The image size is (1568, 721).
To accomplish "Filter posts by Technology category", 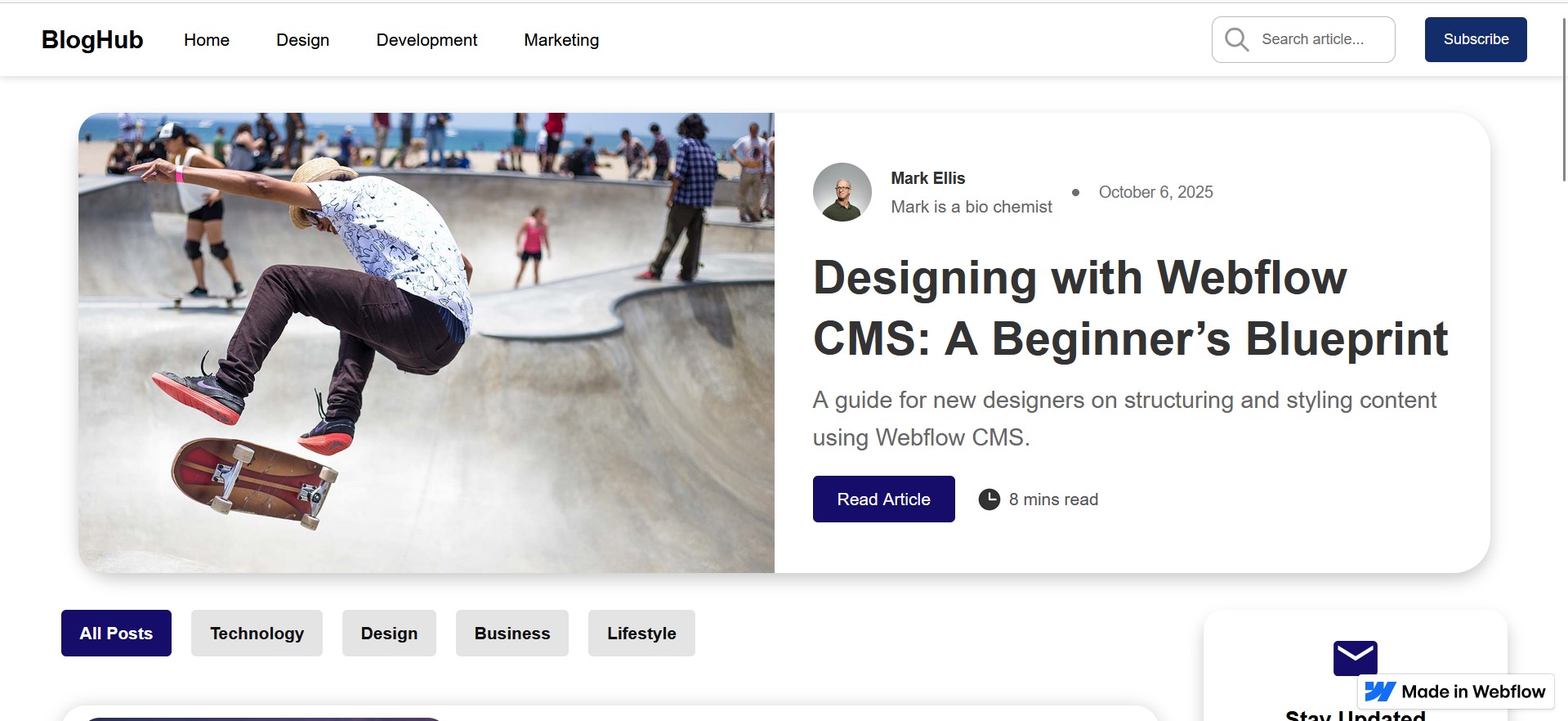I will (257, 634).
